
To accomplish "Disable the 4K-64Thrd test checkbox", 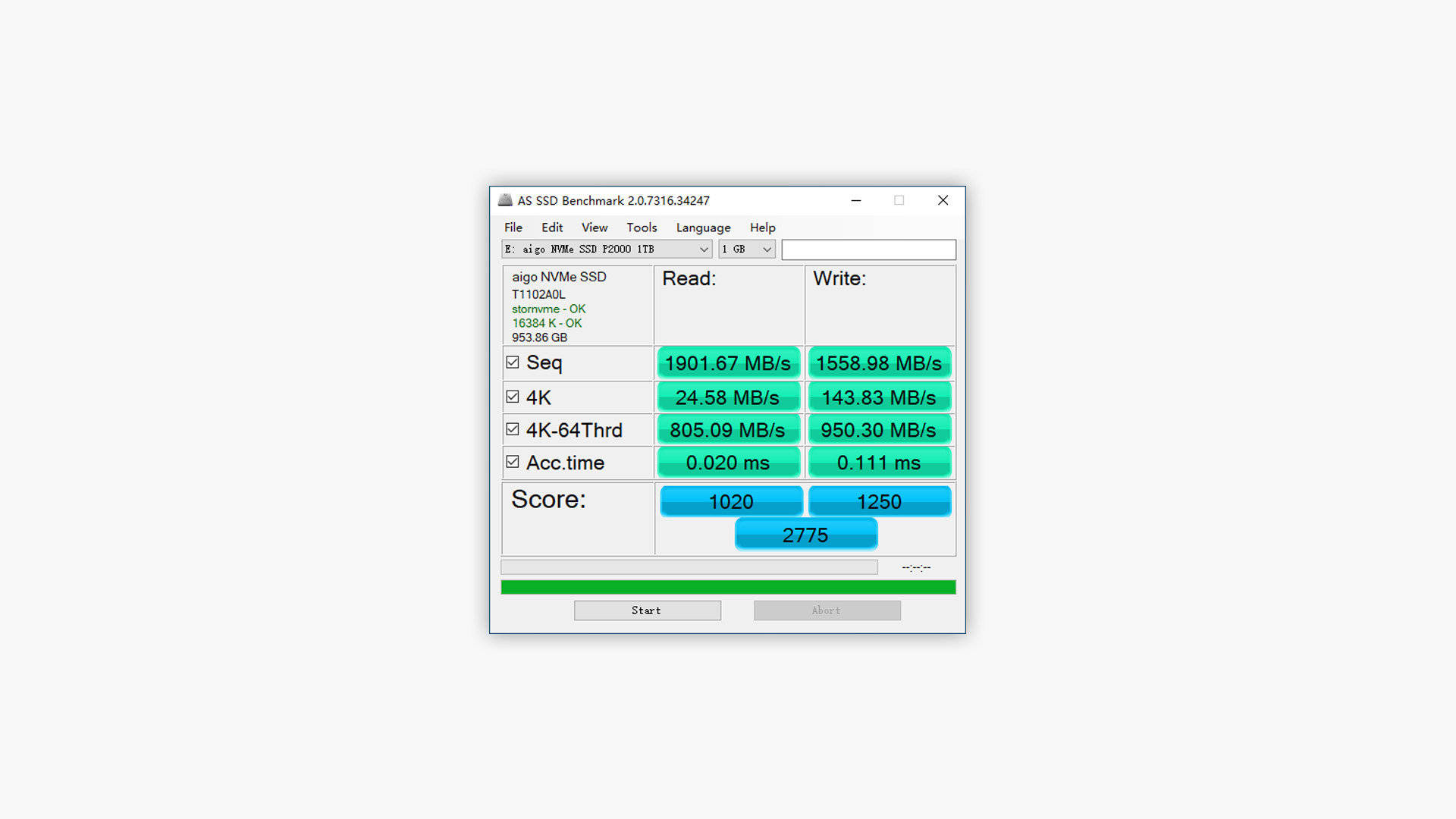I will 513,429.
